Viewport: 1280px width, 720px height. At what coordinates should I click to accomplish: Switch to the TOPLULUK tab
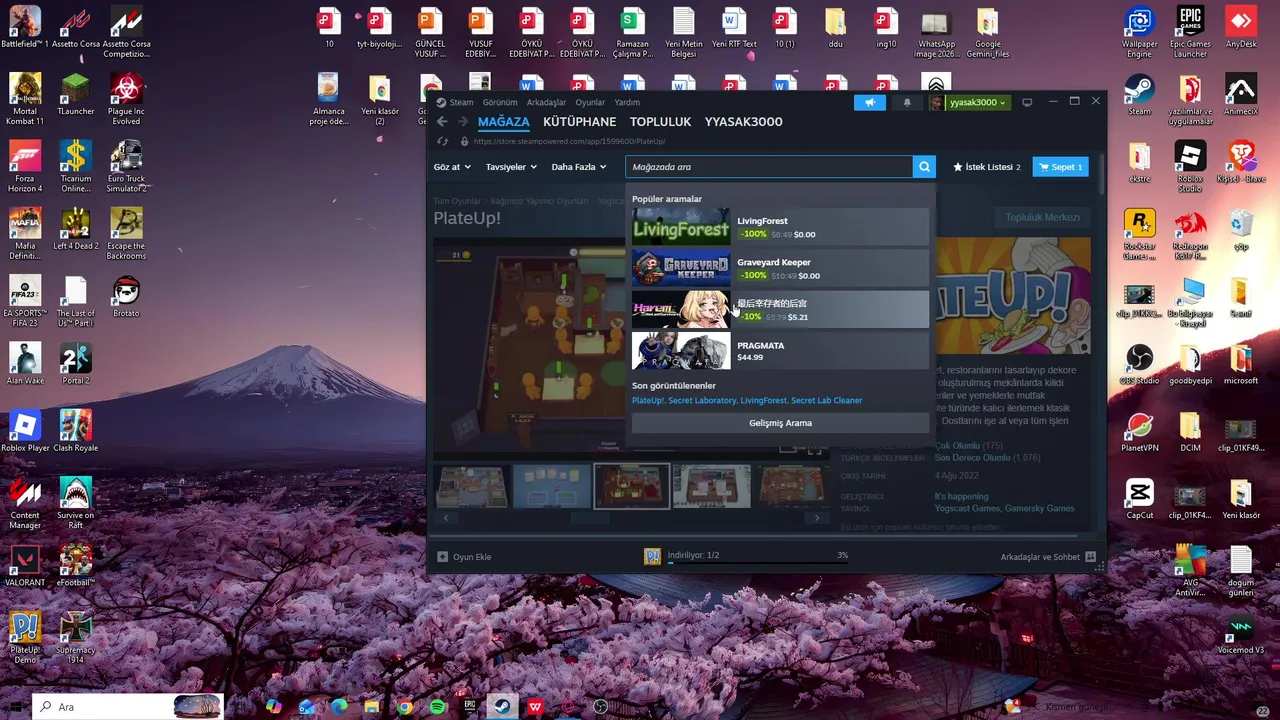pyautogui.click(x=660, y=122)
